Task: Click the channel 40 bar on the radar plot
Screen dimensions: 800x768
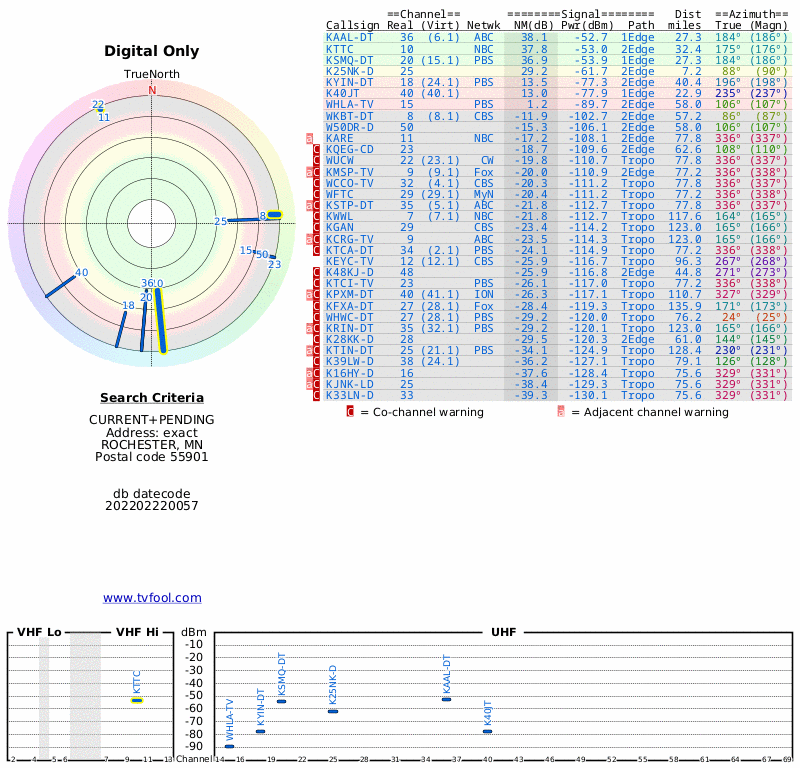Action: click(x=60, y=286)
